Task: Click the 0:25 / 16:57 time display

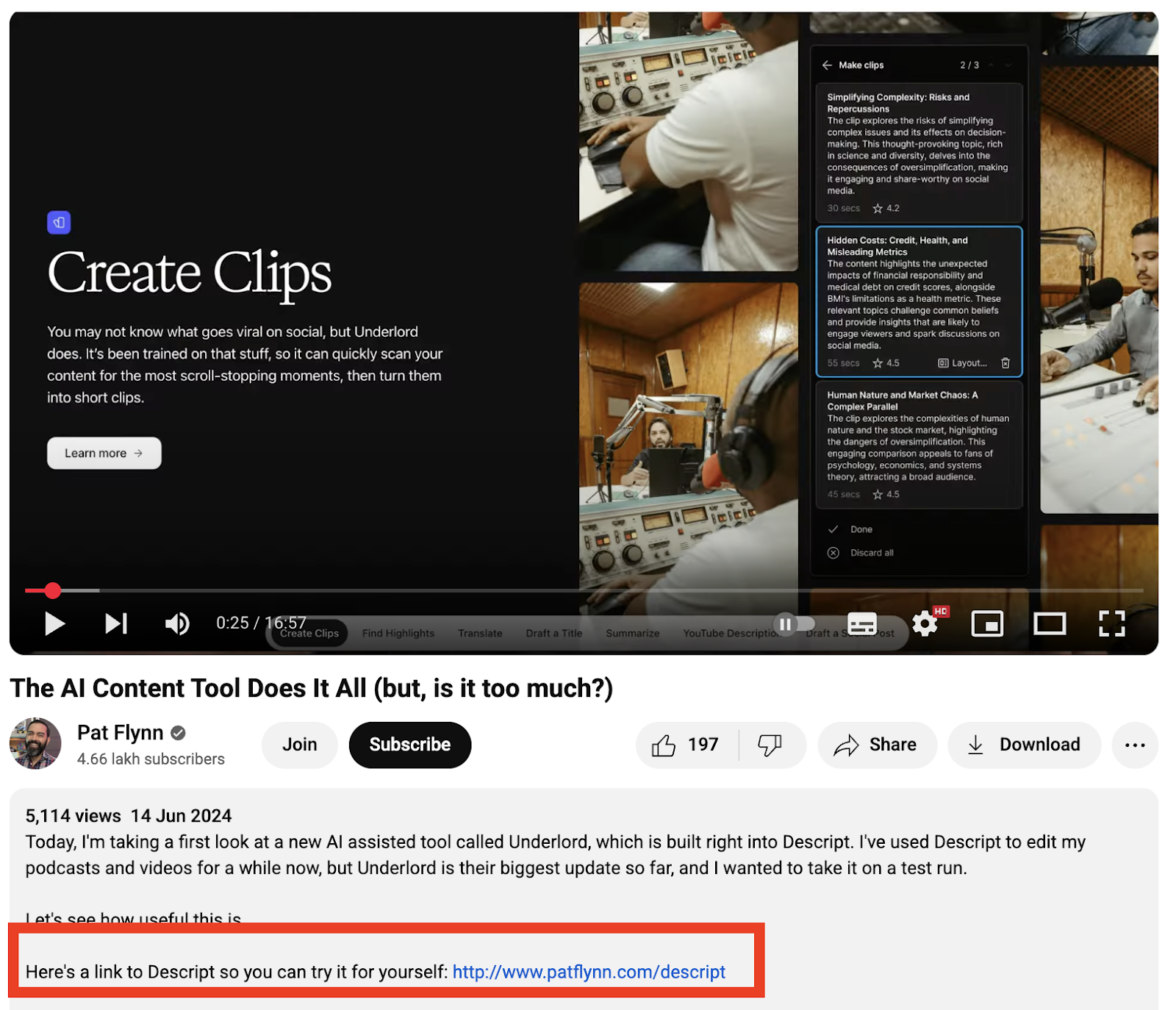Action: pyautogui.click(x=261, y=623)
